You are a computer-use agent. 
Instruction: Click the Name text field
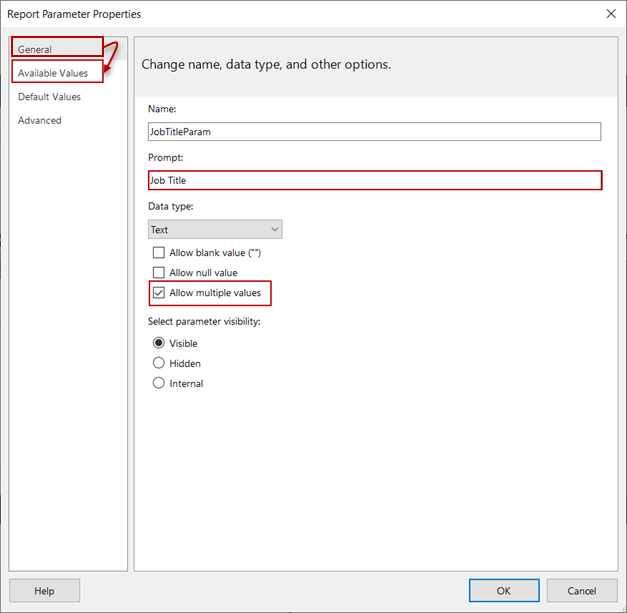click(x=374, y=131)
